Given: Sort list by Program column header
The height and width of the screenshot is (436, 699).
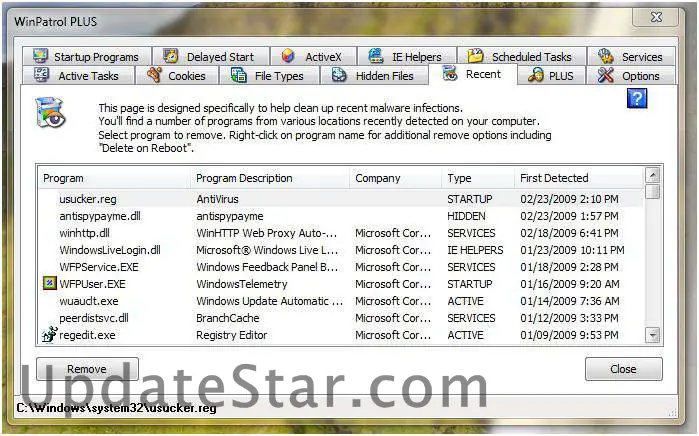Looking at the screenshot, I should click(x=115, y=178).
